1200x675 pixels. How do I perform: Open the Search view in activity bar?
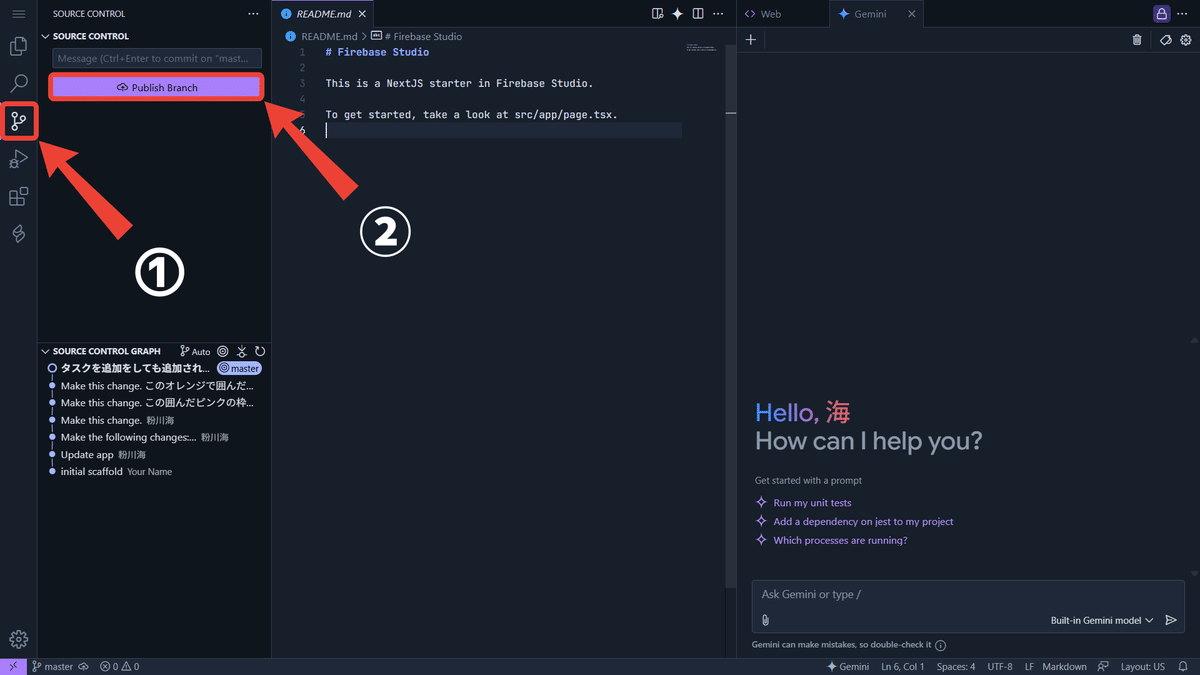[18, 83]
